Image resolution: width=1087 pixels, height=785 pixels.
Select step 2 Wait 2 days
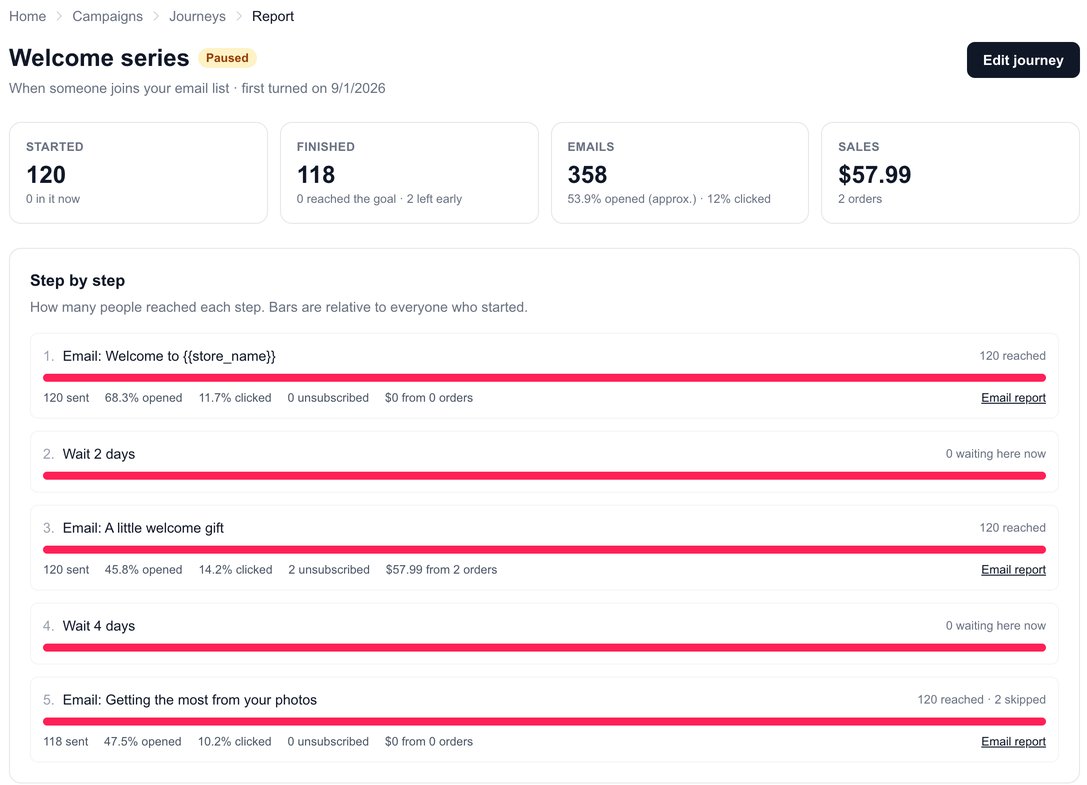544,462
